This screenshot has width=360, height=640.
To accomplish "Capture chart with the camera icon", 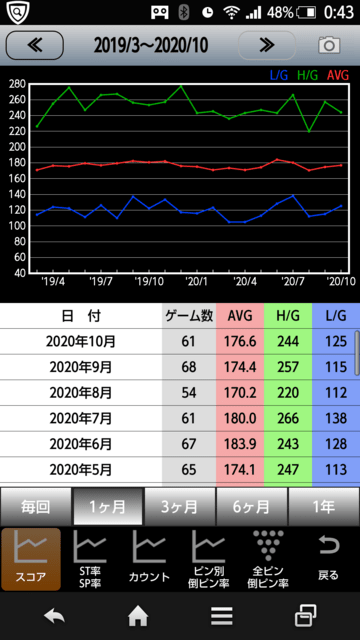I will 329,45.
